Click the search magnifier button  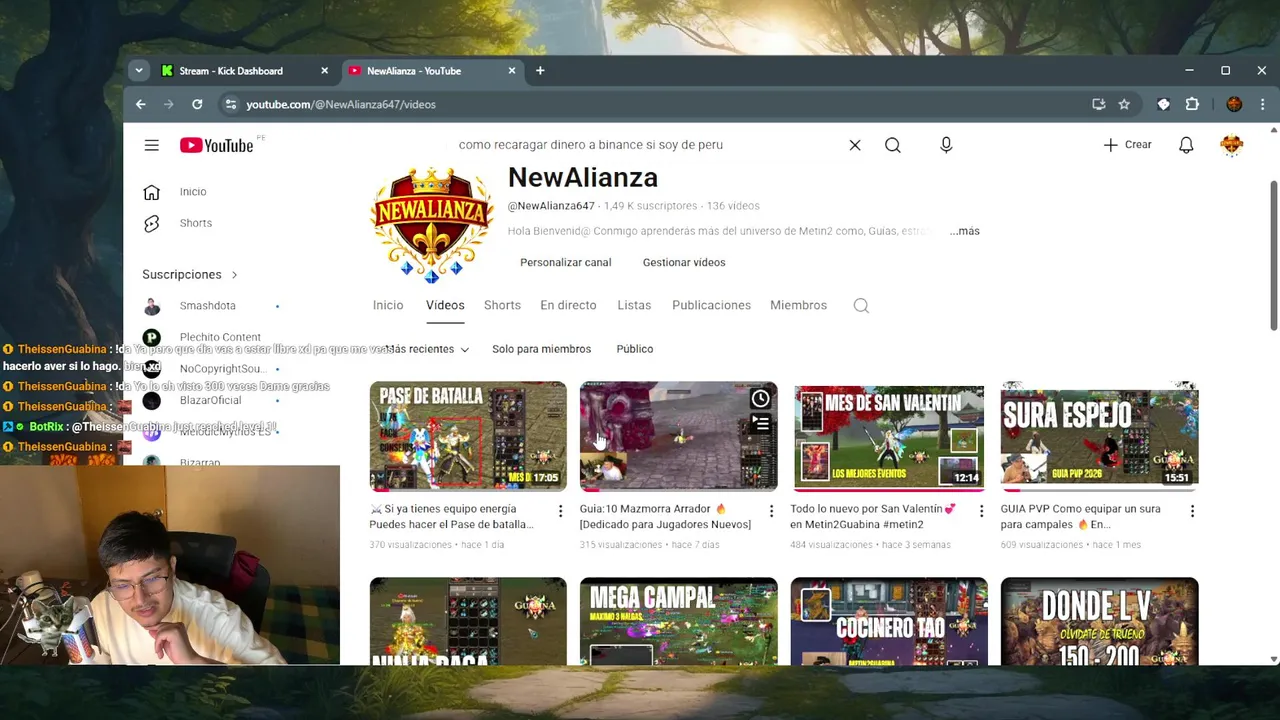pyautogui.click(x=893, y=145)
